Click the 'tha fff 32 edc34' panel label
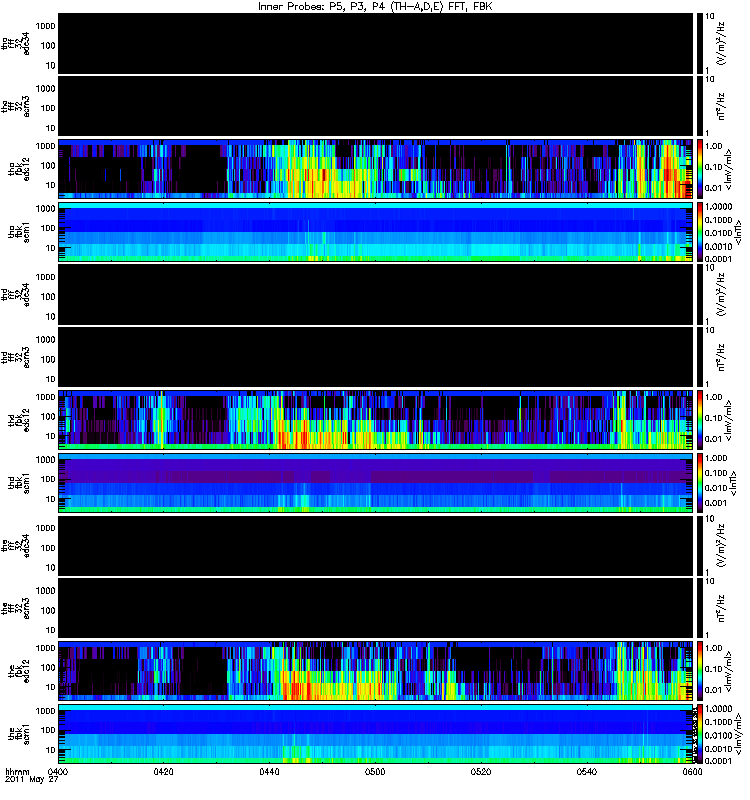 click(16, 44)
